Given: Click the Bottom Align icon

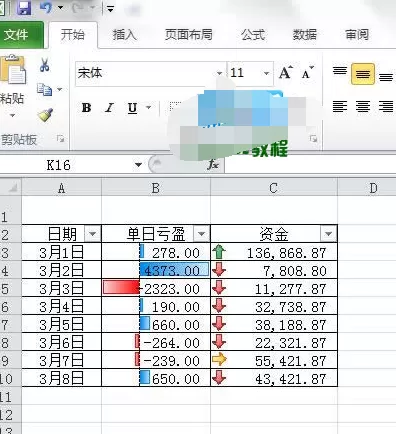Looking at the screenshot, I should tap(386, 77).
